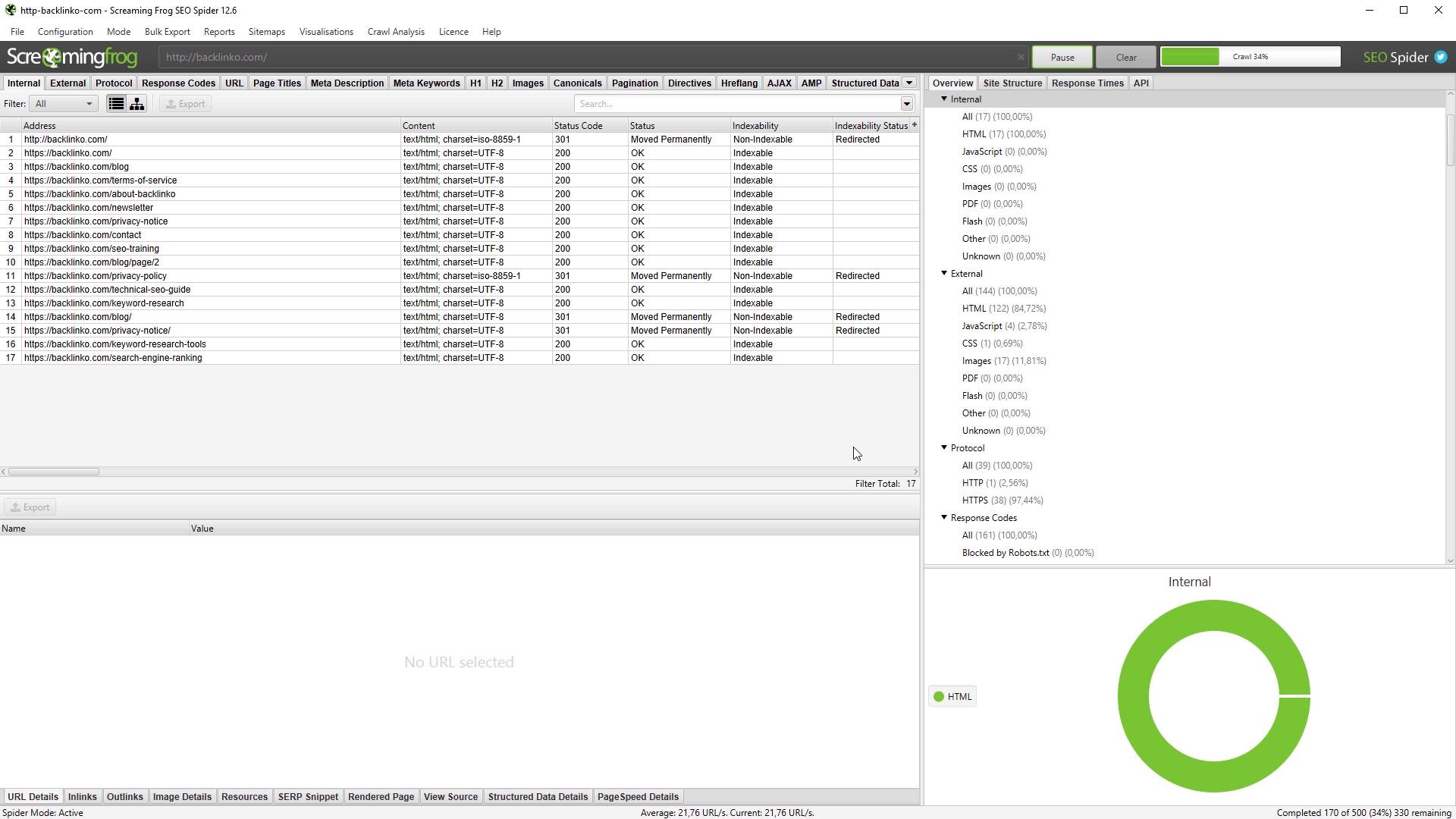The width and height of the screenshot is (1456, 819).
Task: Click the sitemap/tree view icon
Action: click(x=137, y=103)
